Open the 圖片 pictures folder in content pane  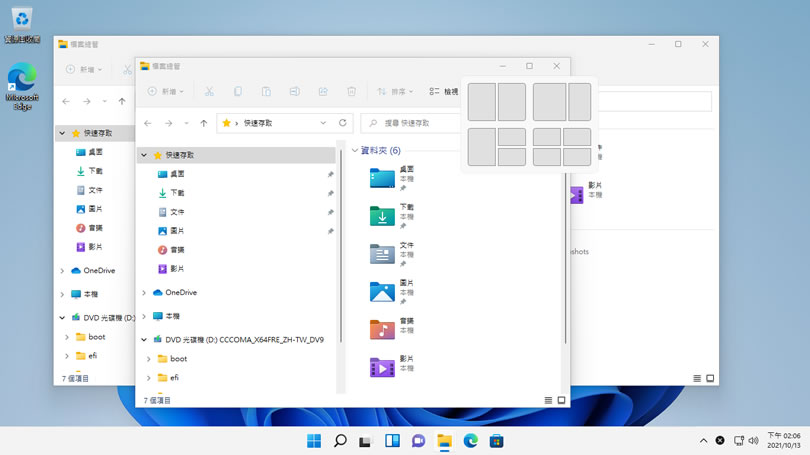click(x=382, y=292)
